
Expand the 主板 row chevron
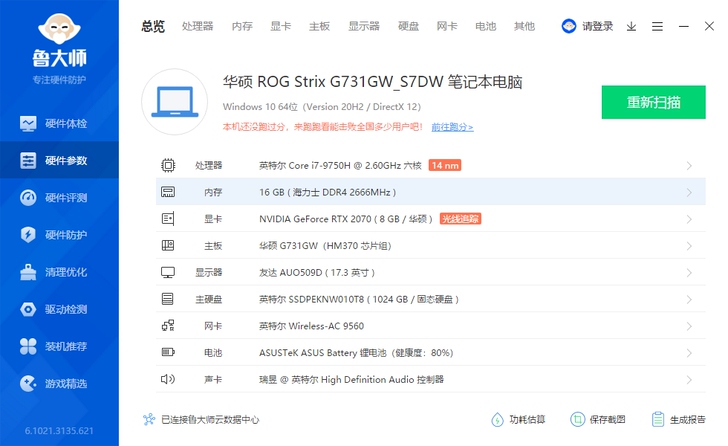pyautogui.click(x=689, y=246)
